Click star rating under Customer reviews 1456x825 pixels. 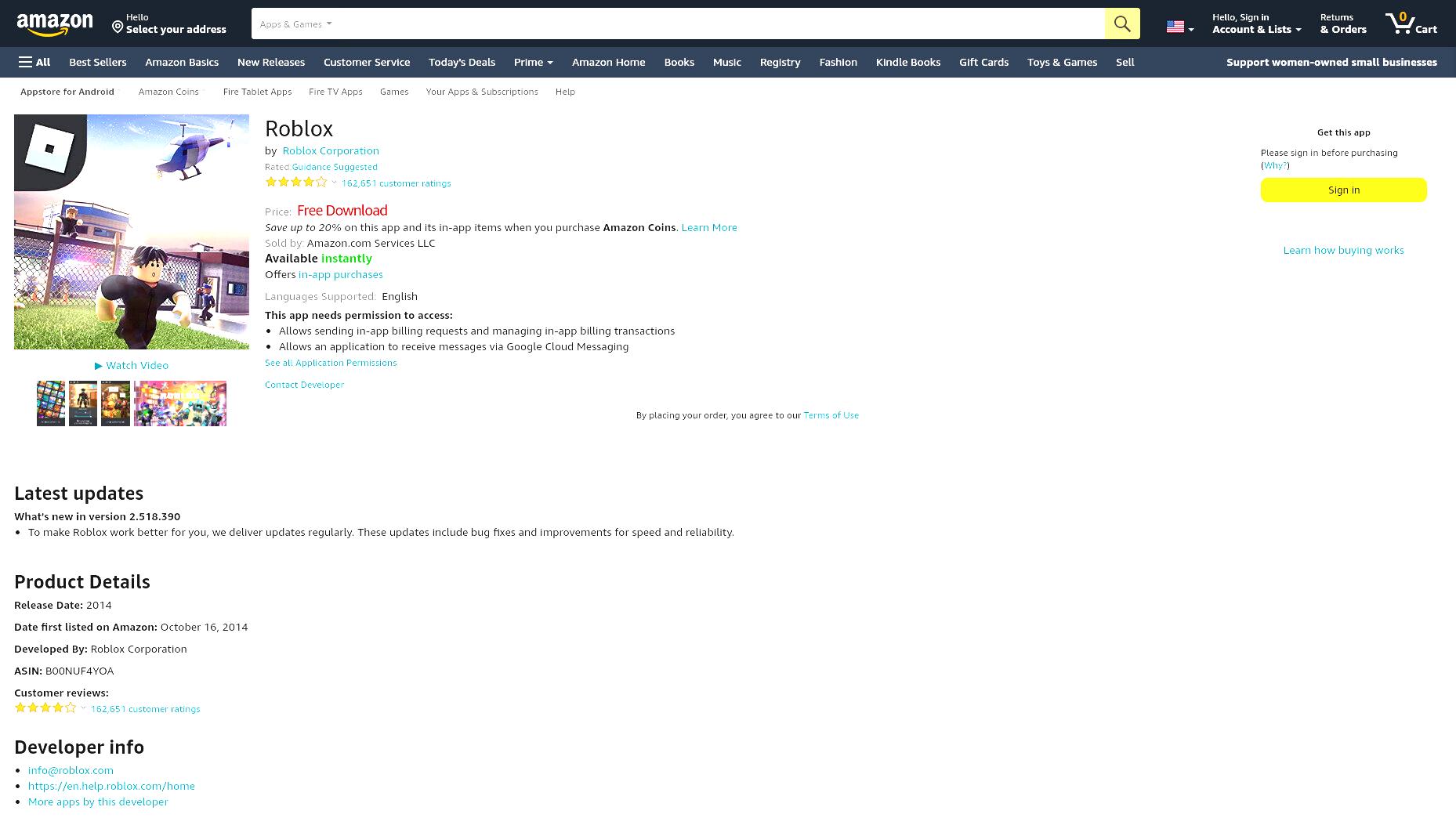[x=45, y=707]
